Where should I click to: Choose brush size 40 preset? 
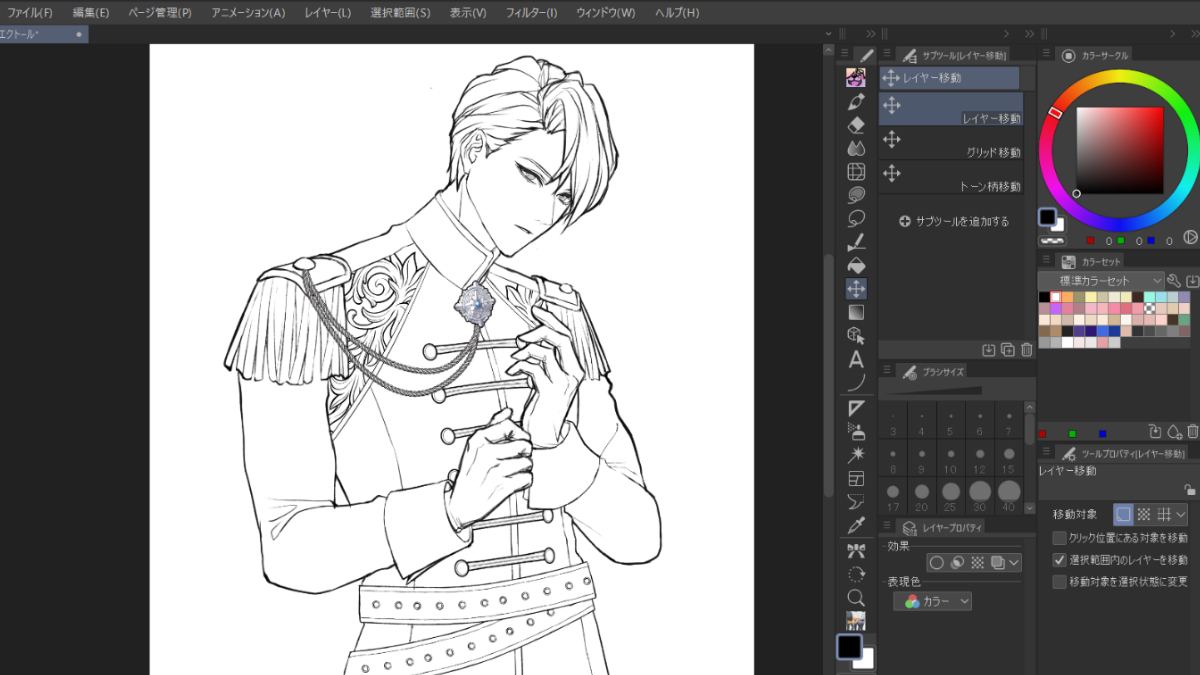(x=1008, y=496)
